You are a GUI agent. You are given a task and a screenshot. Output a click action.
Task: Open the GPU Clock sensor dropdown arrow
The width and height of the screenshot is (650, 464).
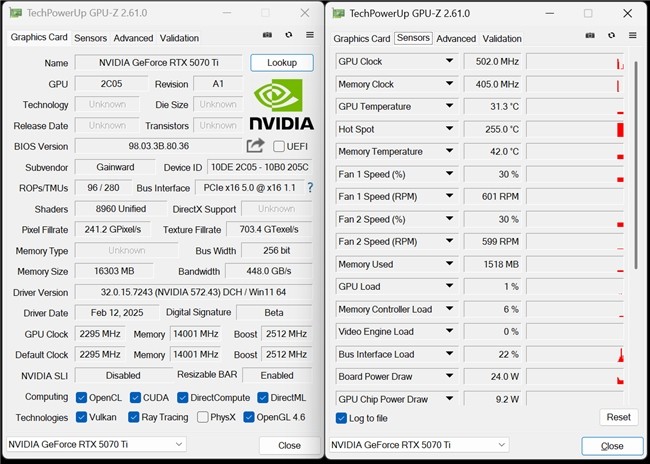tap(449, 61)
